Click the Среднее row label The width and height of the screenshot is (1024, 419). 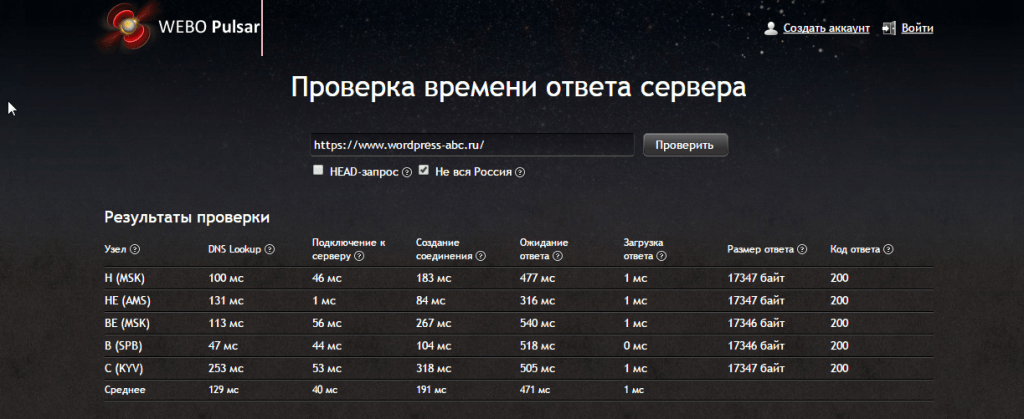(x=125, y=390)
